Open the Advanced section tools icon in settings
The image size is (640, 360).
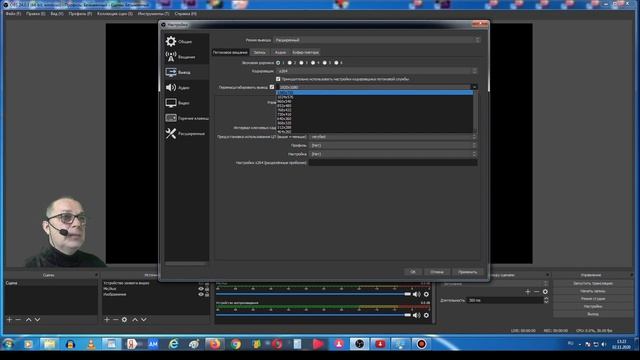pos(171,133)
